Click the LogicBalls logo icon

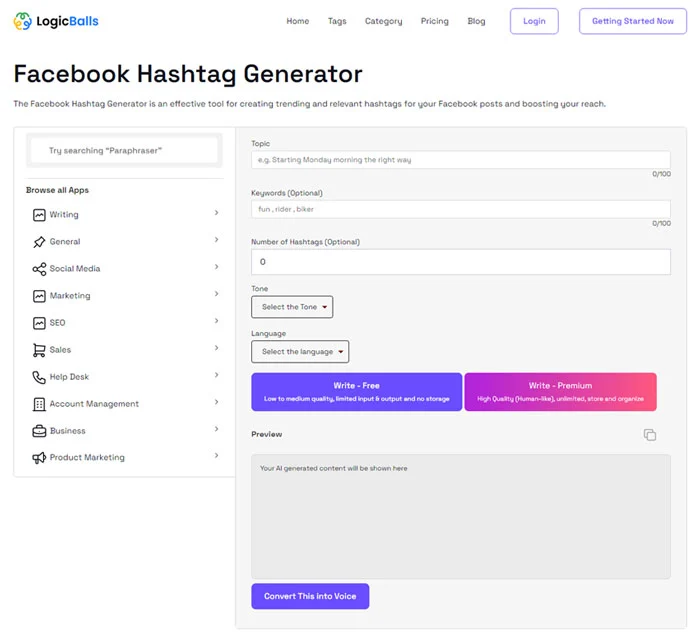pos(22,21)
